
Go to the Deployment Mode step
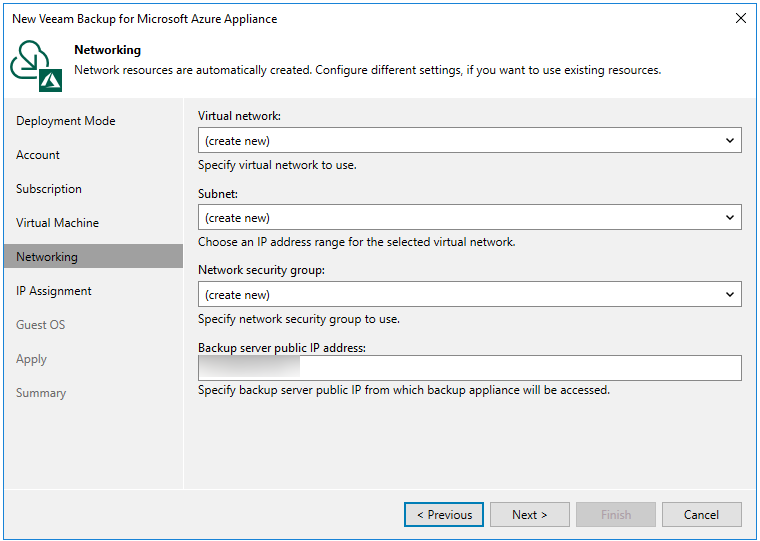(66, 121)
